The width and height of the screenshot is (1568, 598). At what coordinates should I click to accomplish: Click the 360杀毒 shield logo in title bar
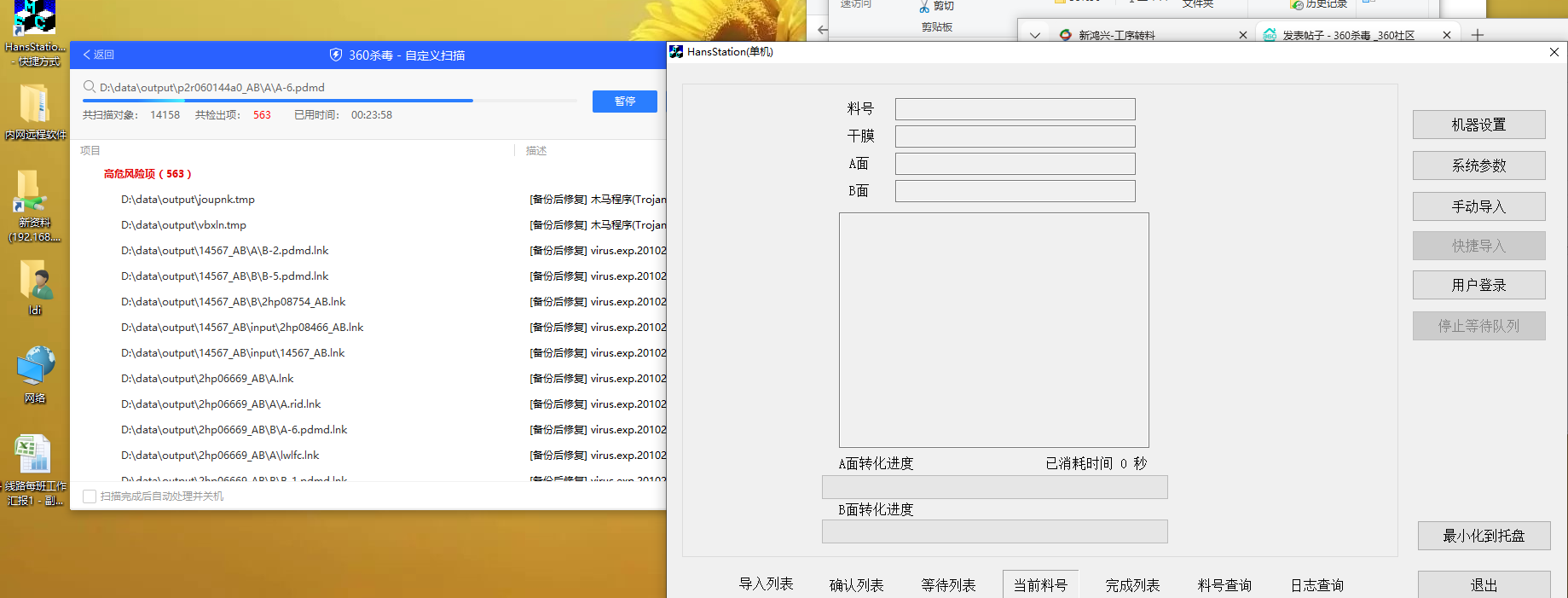[336, 55]
